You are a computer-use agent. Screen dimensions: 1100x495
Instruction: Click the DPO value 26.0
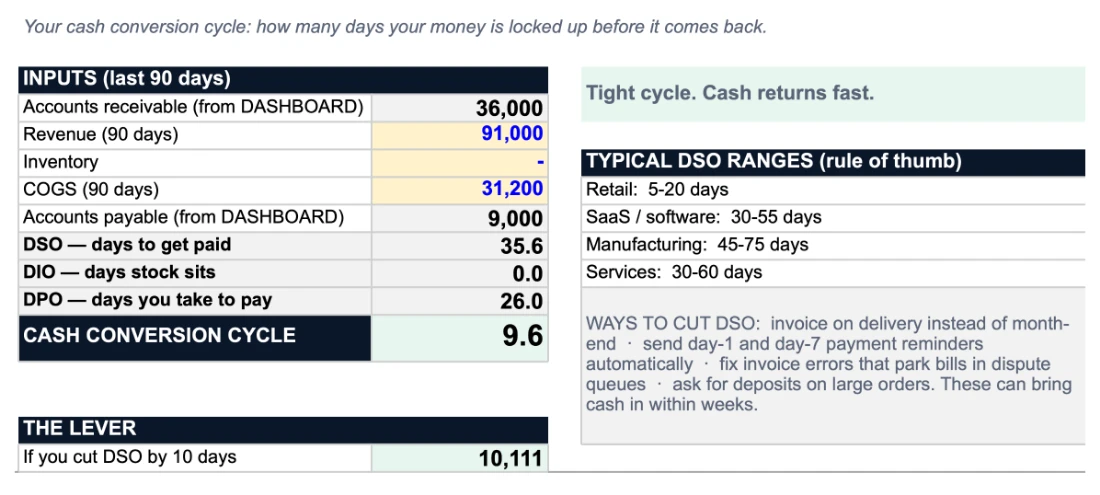point(460,301)
